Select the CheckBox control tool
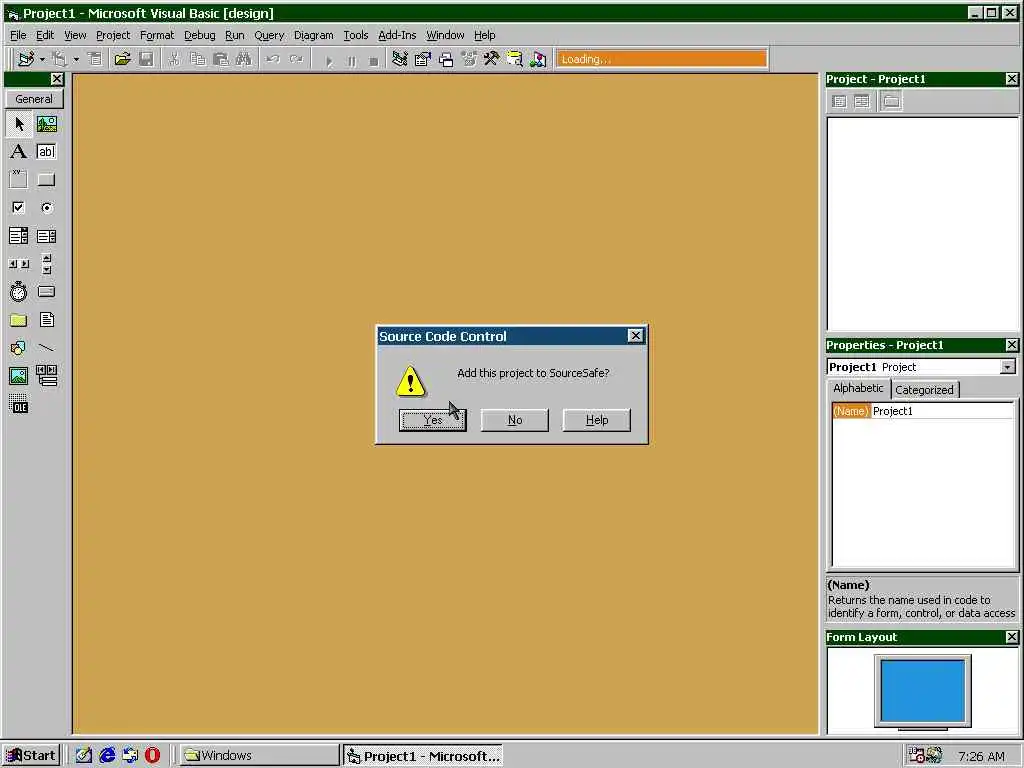Image resolution: width=1024 pixels, height=768 pixels. (19, 208)
